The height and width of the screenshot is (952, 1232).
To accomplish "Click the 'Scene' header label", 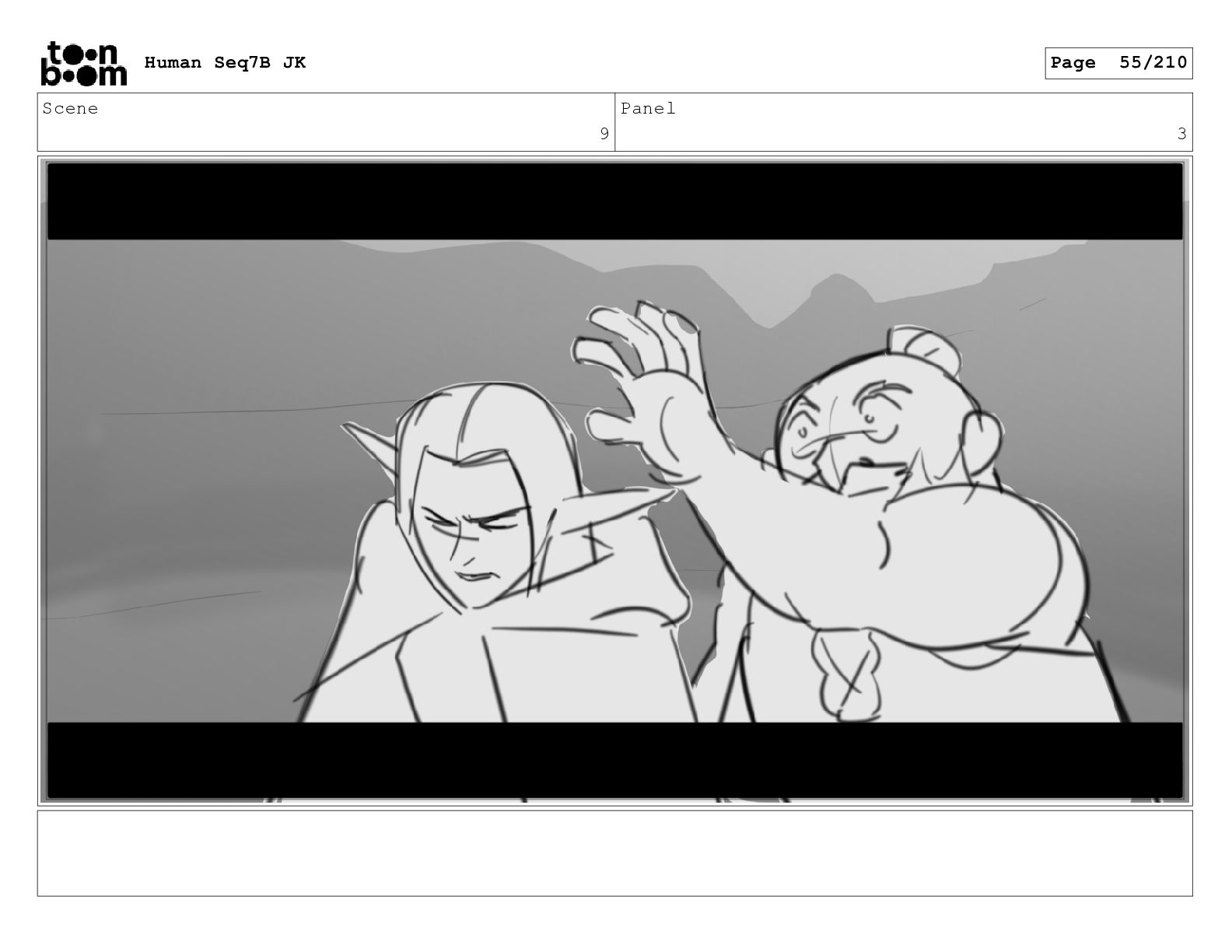I will 70,109.
